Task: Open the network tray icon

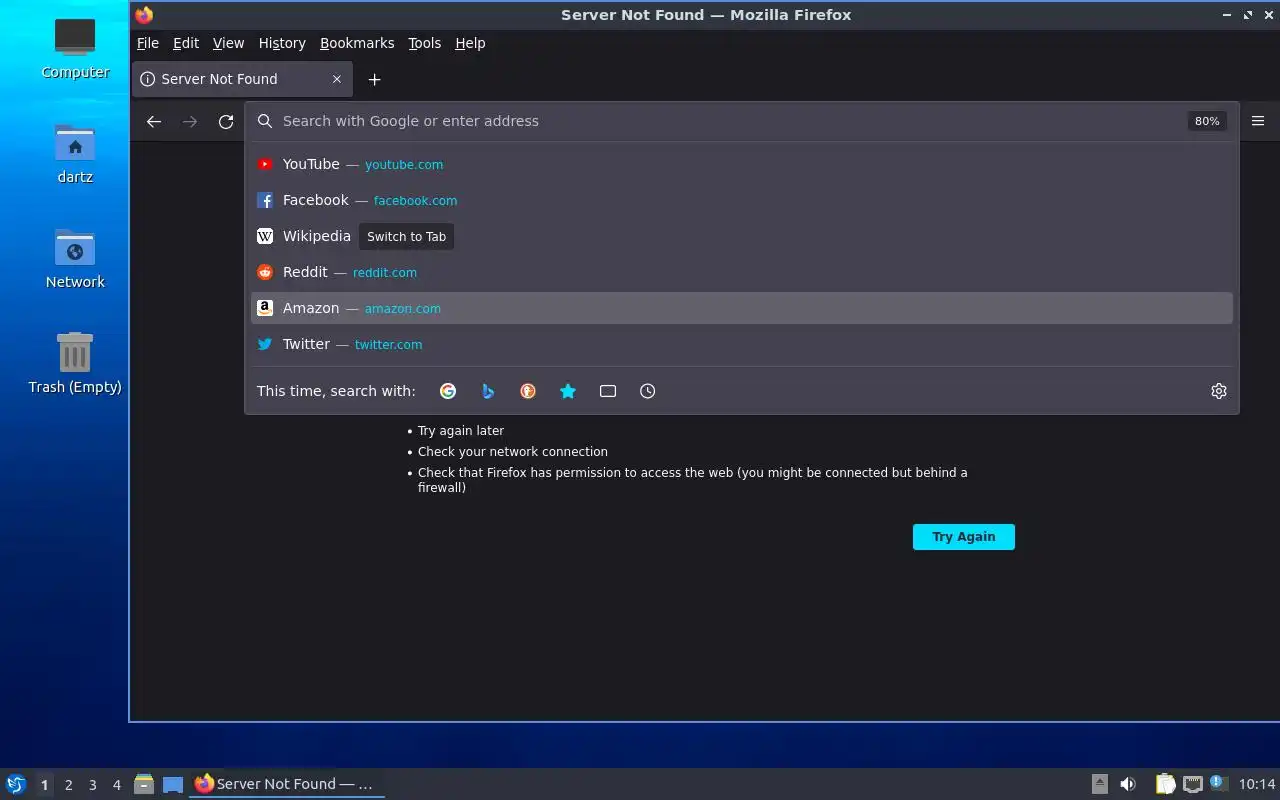Action: 1192,784
